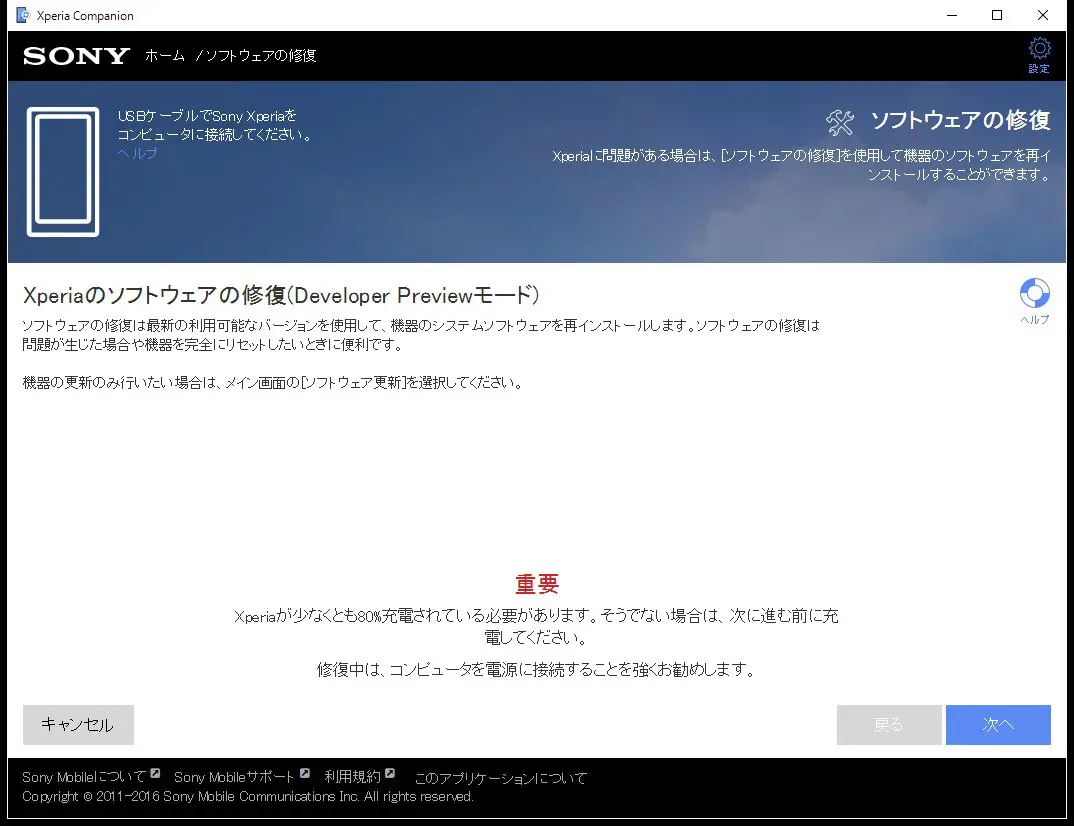This screenshot has height=826, width=1074.
Task: Open Sony Mobileについて footer link
Action: pyautogui.click(x=84, y=777)
